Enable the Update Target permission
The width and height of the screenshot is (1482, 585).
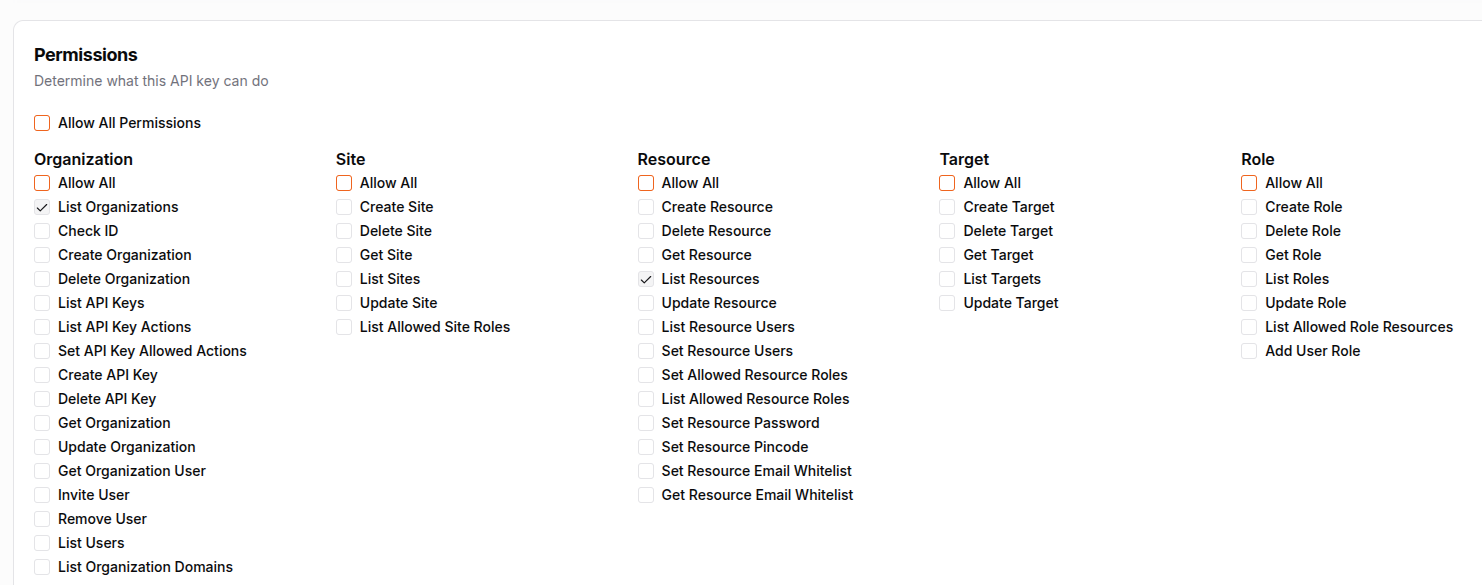click(948, 303)
